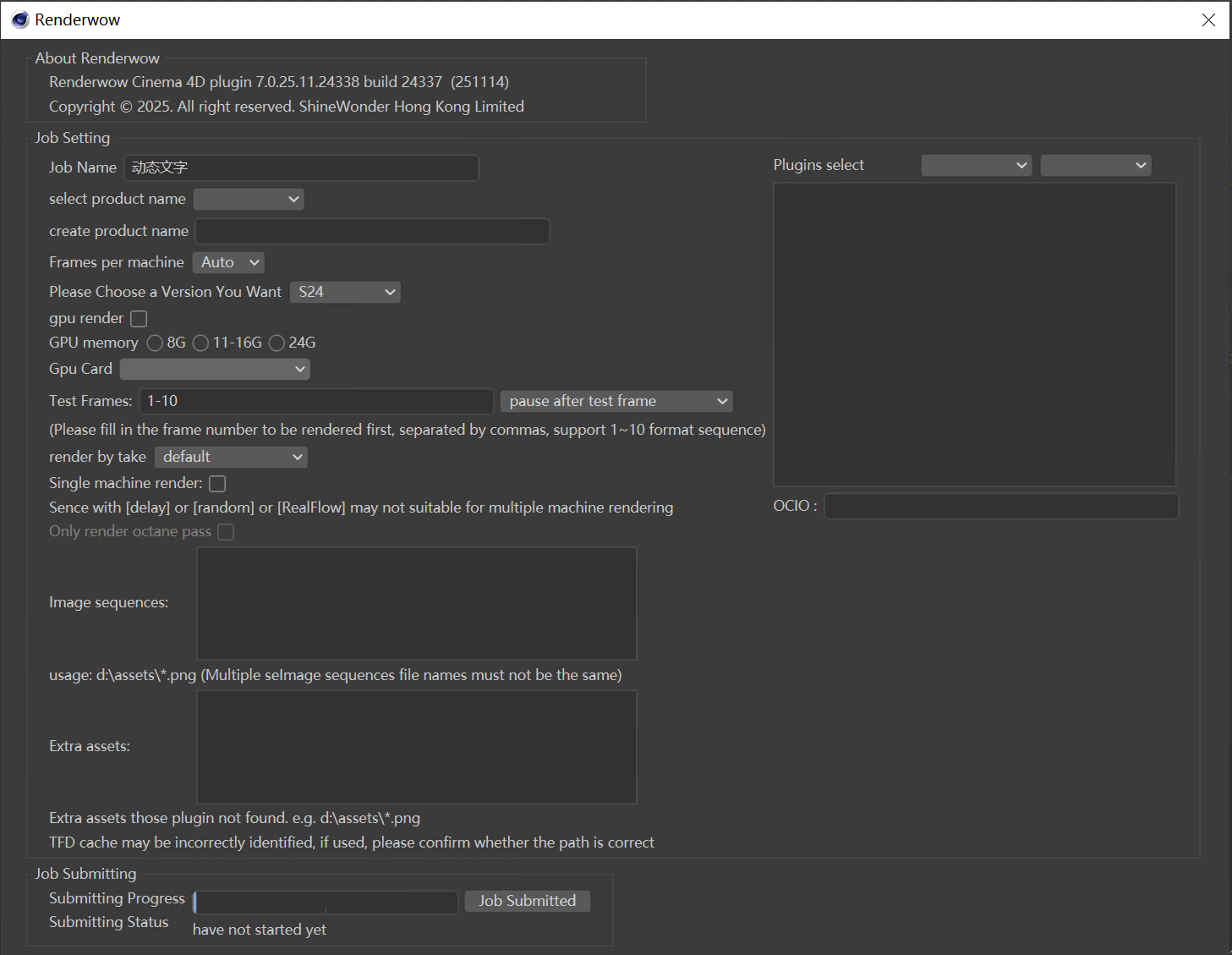Screen dimensions: 1232x955
Task: Click the create product name field
Action: click(x=373, y=231)
